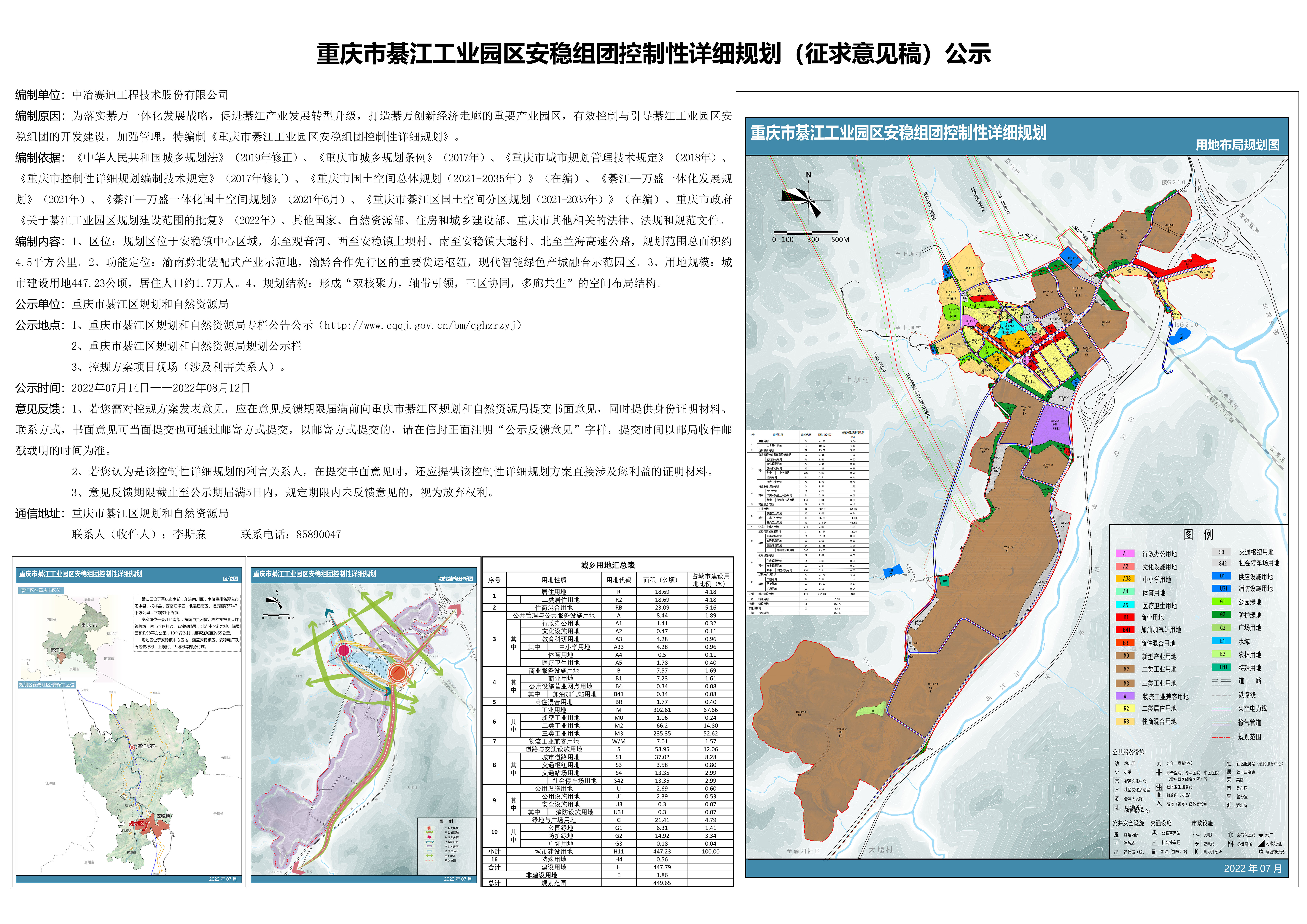Image resolution: width=1307 pixels, height=924 pixels.
Task: Click the 加油(加气)站 icon
Action: click(1154, 852)
